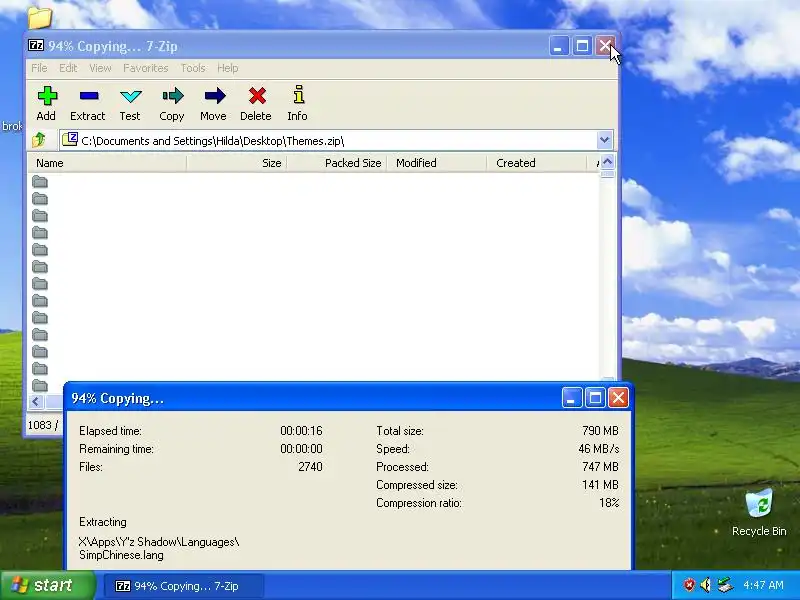Sort by the Size column header
The width and height of the screenshot is (800, 600).
(236, 163)
